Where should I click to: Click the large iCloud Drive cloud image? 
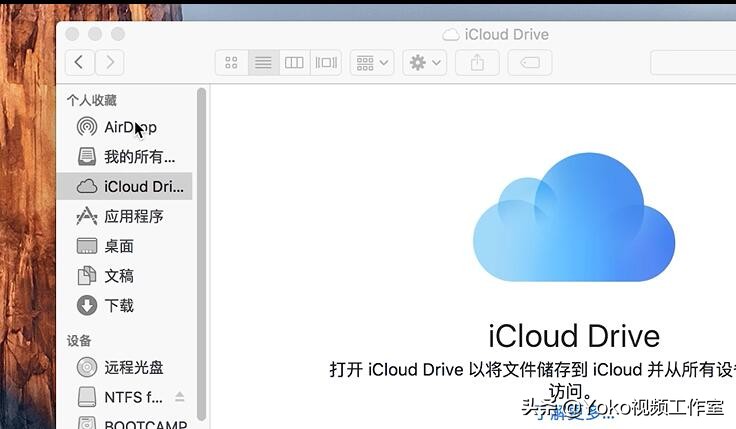(x=574, y=217)
